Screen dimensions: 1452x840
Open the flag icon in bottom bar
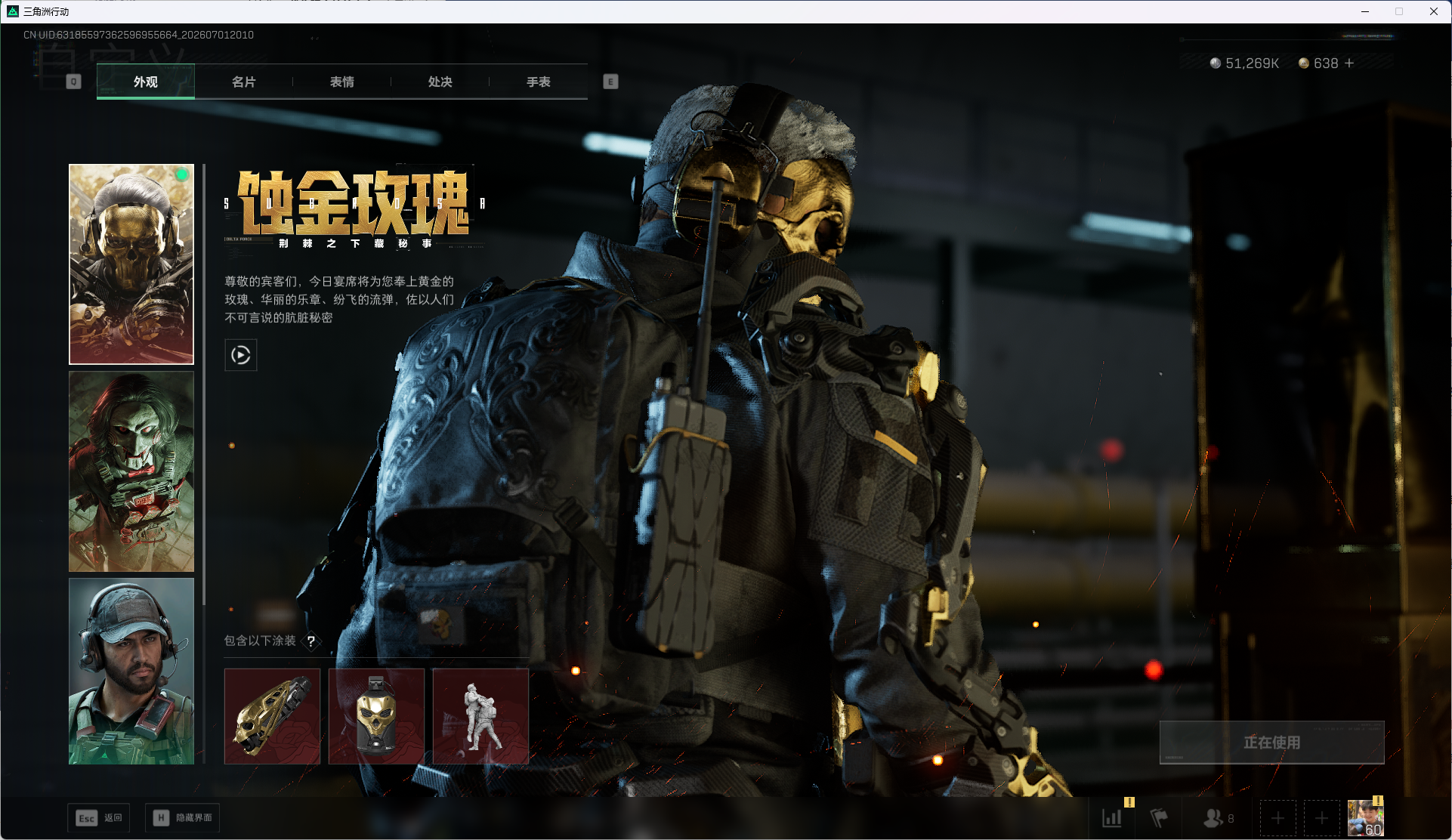(1159, 817)
